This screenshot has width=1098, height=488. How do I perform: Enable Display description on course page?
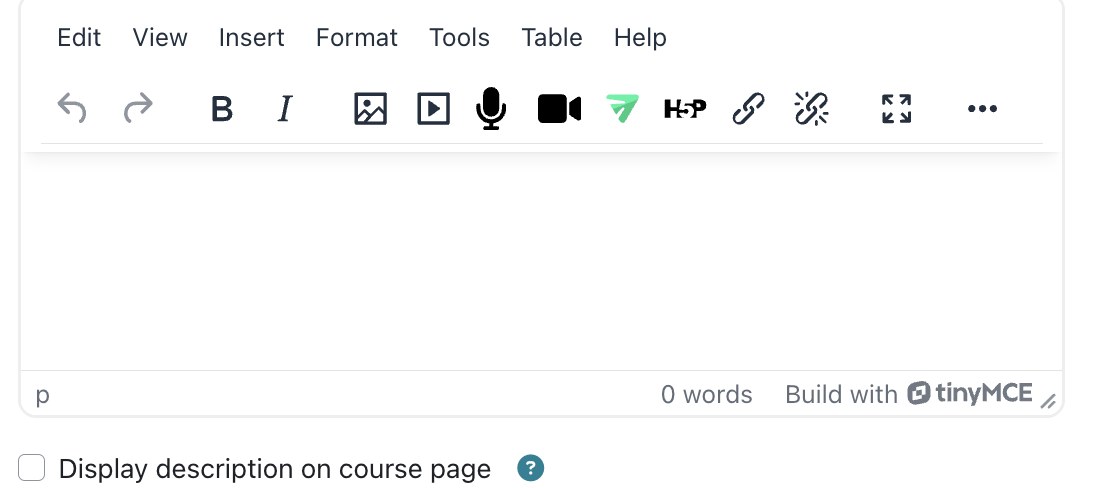[32, 468]
